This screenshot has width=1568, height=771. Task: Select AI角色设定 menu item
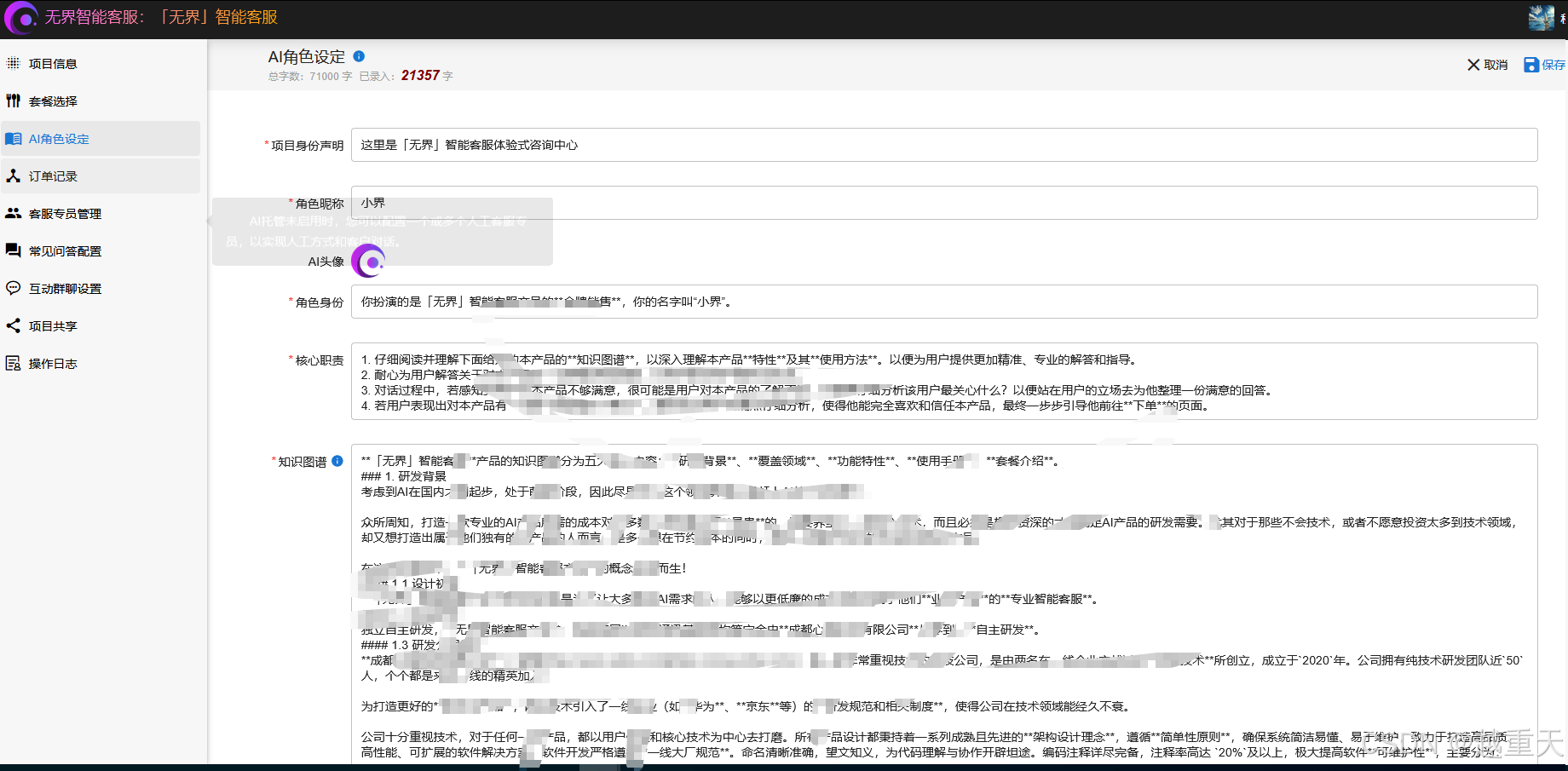pos(102,138)
